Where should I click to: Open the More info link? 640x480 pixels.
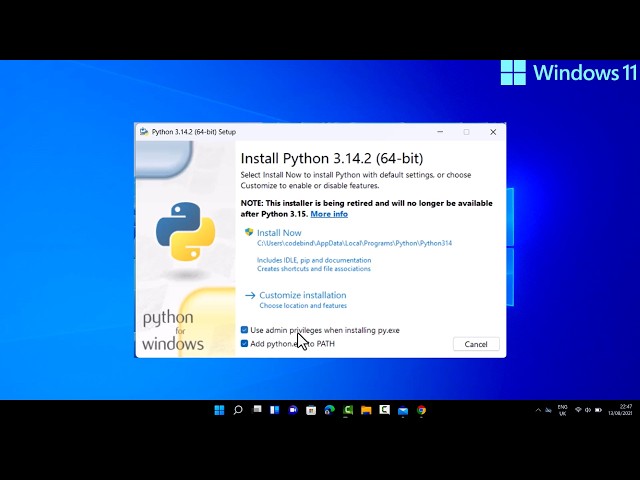pos(329,214)
